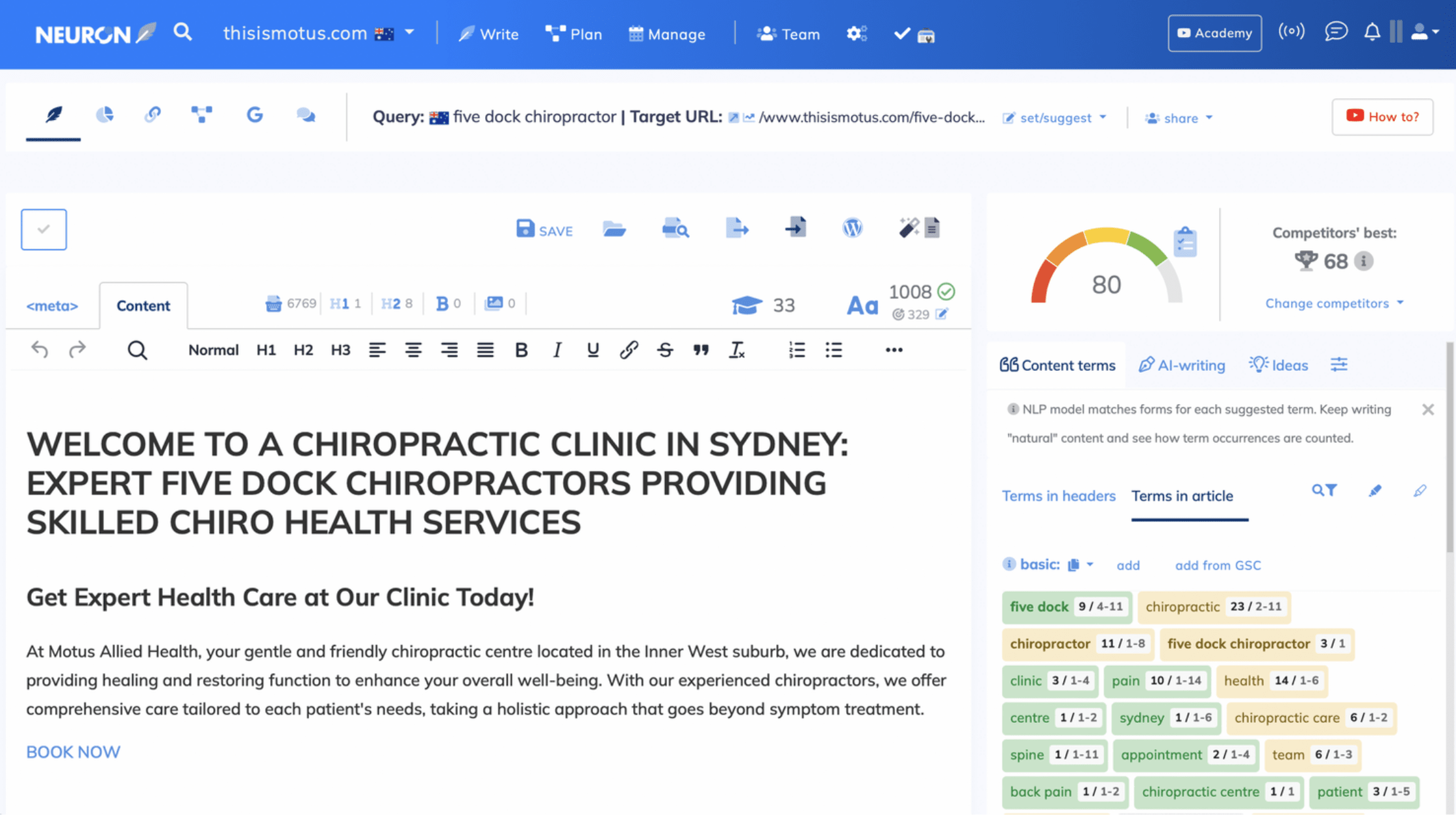
Task: Click the open folder icon
Action: pyautogui.click(x=614, y=229)
